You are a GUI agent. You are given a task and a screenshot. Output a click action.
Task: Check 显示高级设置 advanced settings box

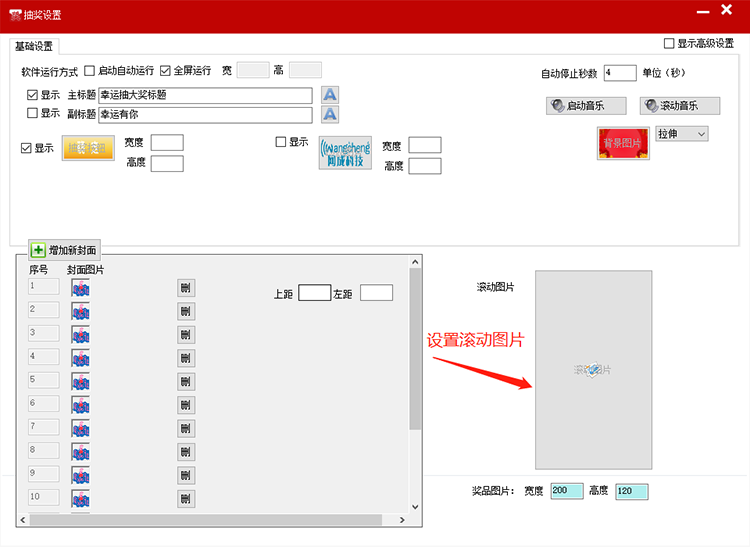(669, 44)
